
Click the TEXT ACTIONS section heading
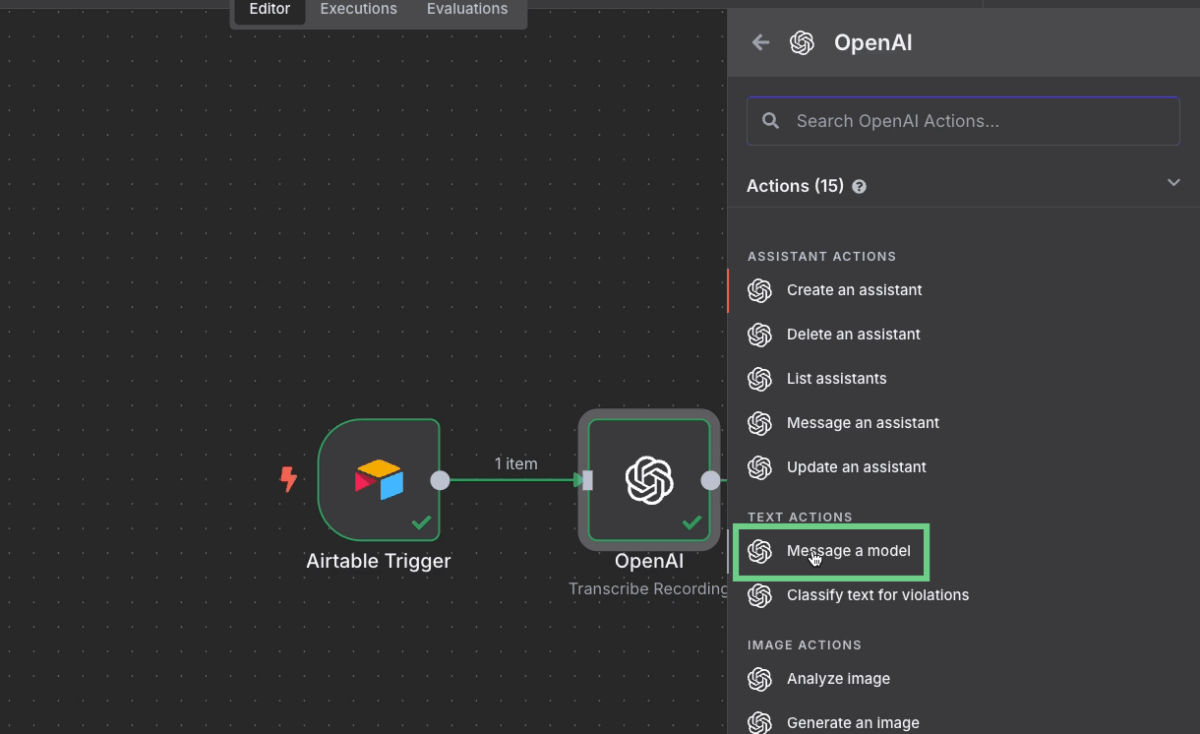(800, 517)
